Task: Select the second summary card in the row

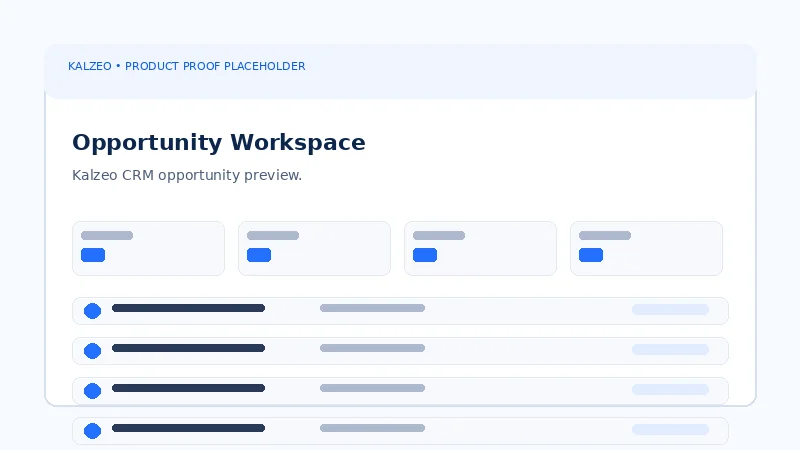Action: (x=314, y=248)
